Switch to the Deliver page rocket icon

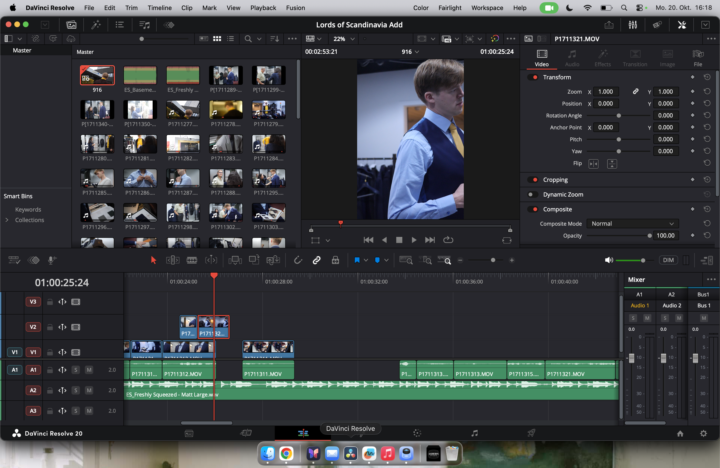(x=531, y=433)
